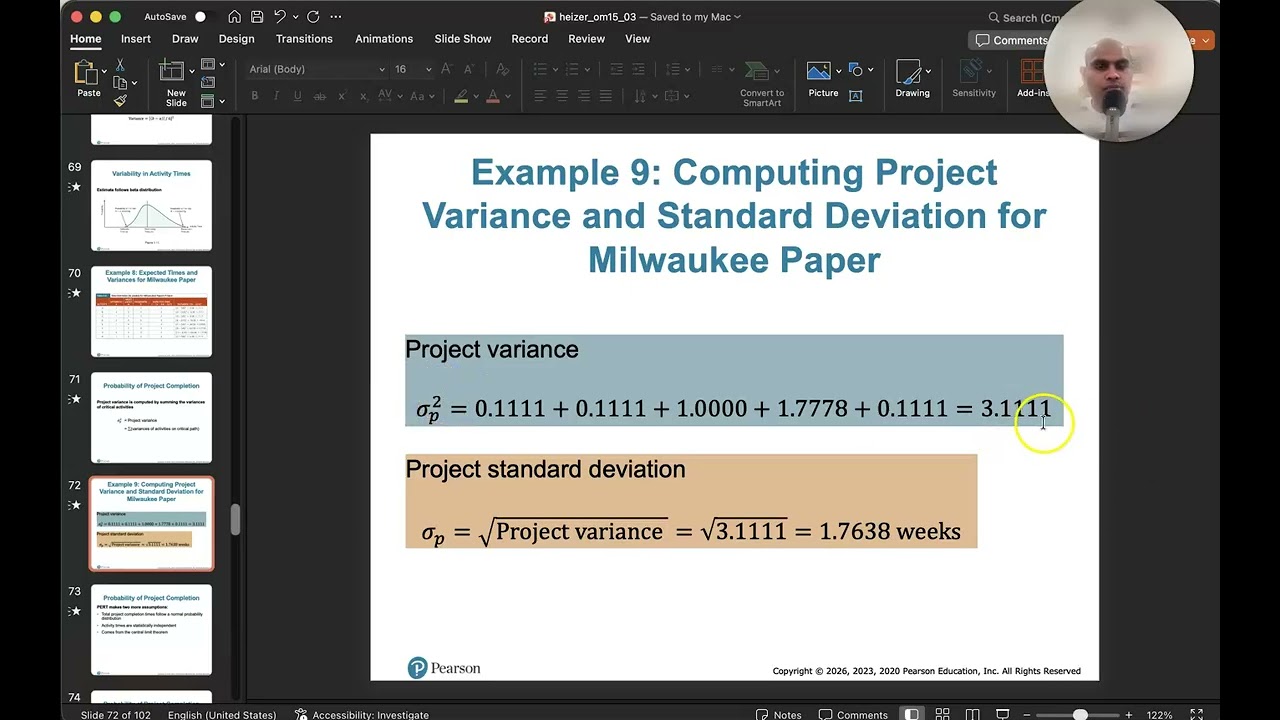
Task: Expand the Paste options arrow
Action: (104, 71)
